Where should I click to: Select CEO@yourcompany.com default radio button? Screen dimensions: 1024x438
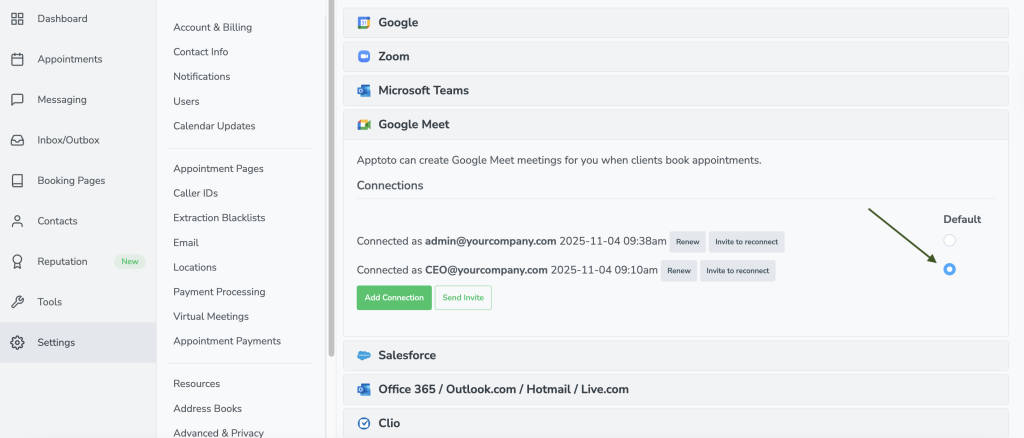pos(950,269)
